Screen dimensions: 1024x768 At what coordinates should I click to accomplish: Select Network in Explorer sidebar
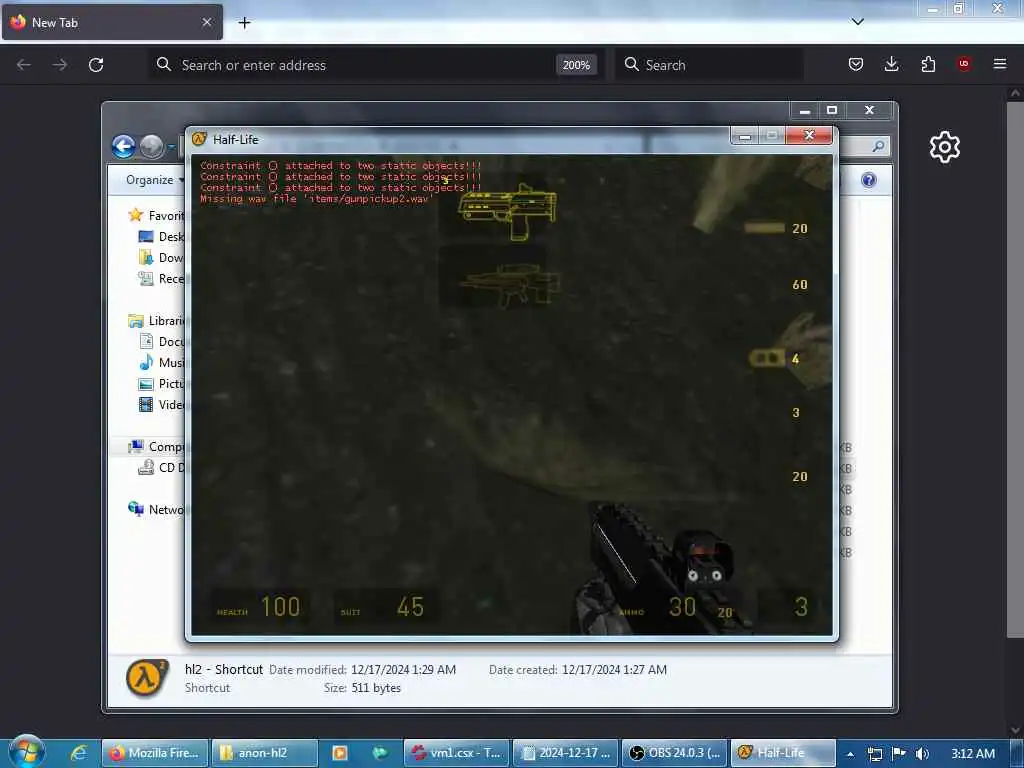tap(157, 509)
